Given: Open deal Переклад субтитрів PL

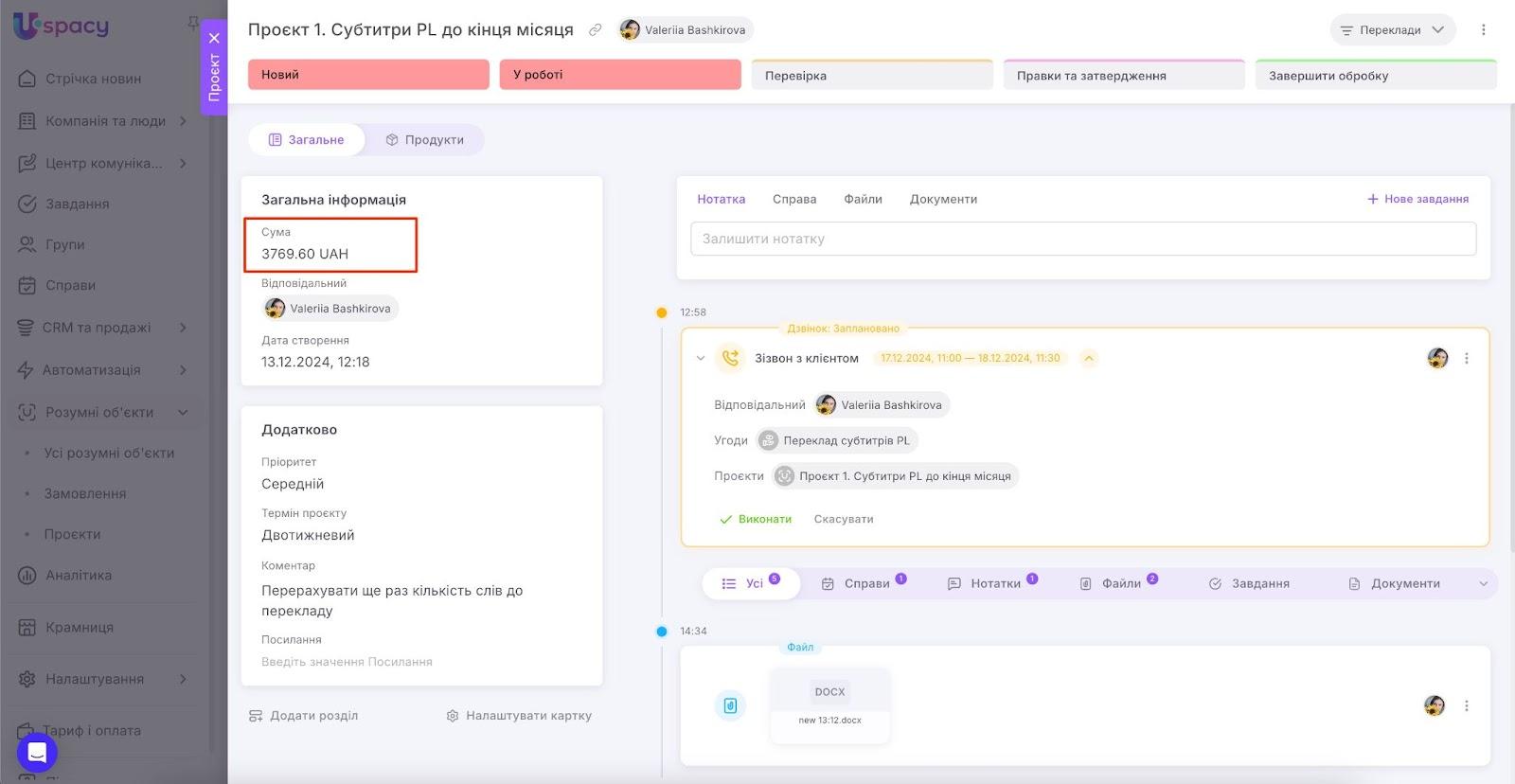Looking at the screenshot, I should click(x=837, y=440).
